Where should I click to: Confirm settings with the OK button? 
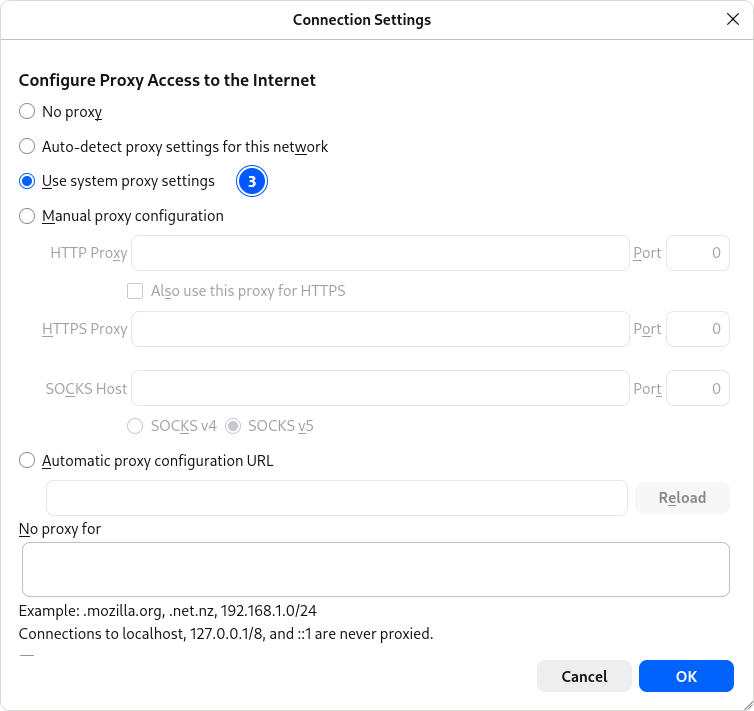[686, 676]
